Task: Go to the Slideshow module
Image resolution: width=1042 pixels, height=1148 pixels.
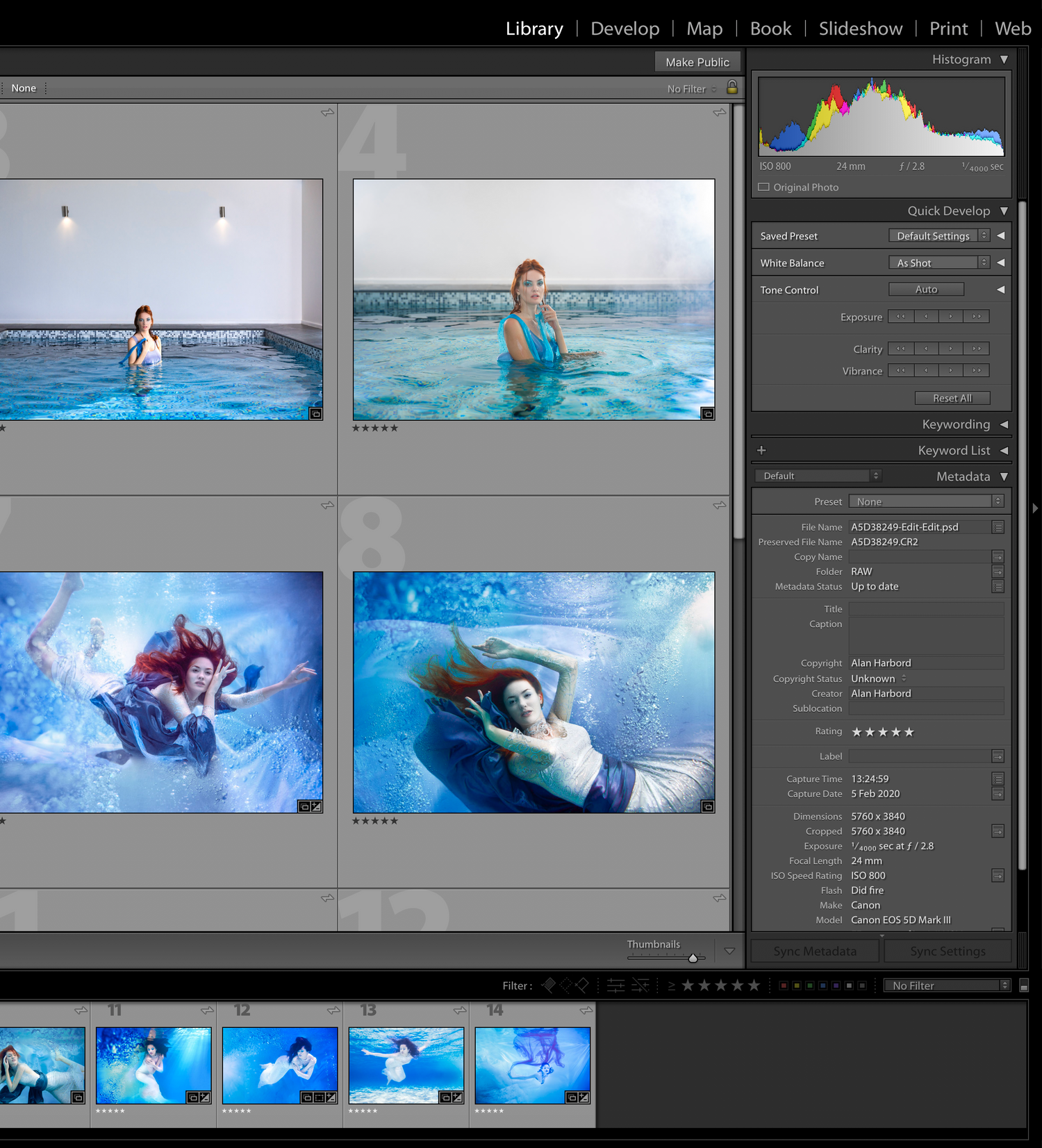Action: tap(861, 28)
